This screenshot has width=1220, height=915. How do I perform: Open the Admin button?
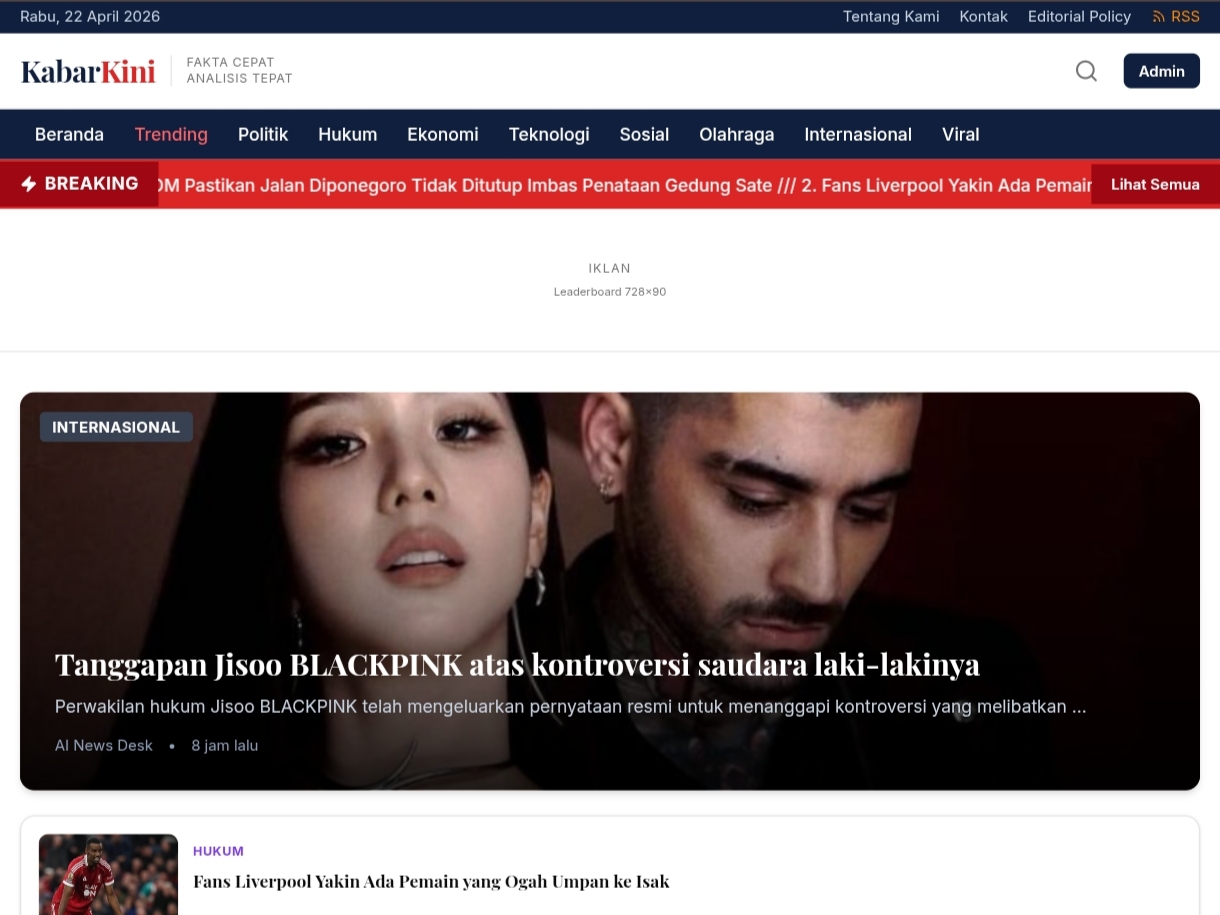[x=1161, y=71]
